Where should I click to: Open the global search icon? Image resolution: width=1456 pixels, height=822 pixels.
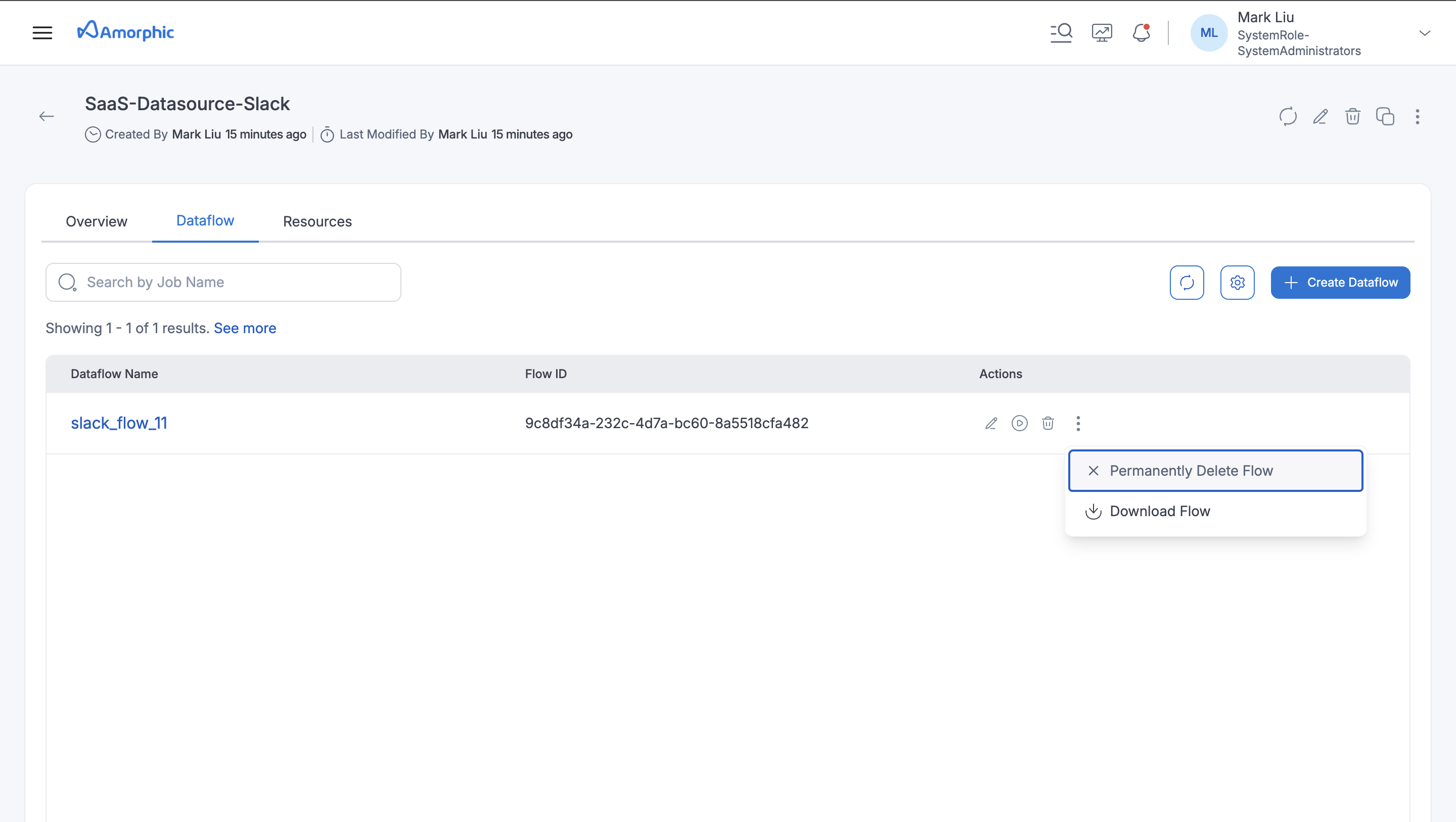click(1061, 33)
